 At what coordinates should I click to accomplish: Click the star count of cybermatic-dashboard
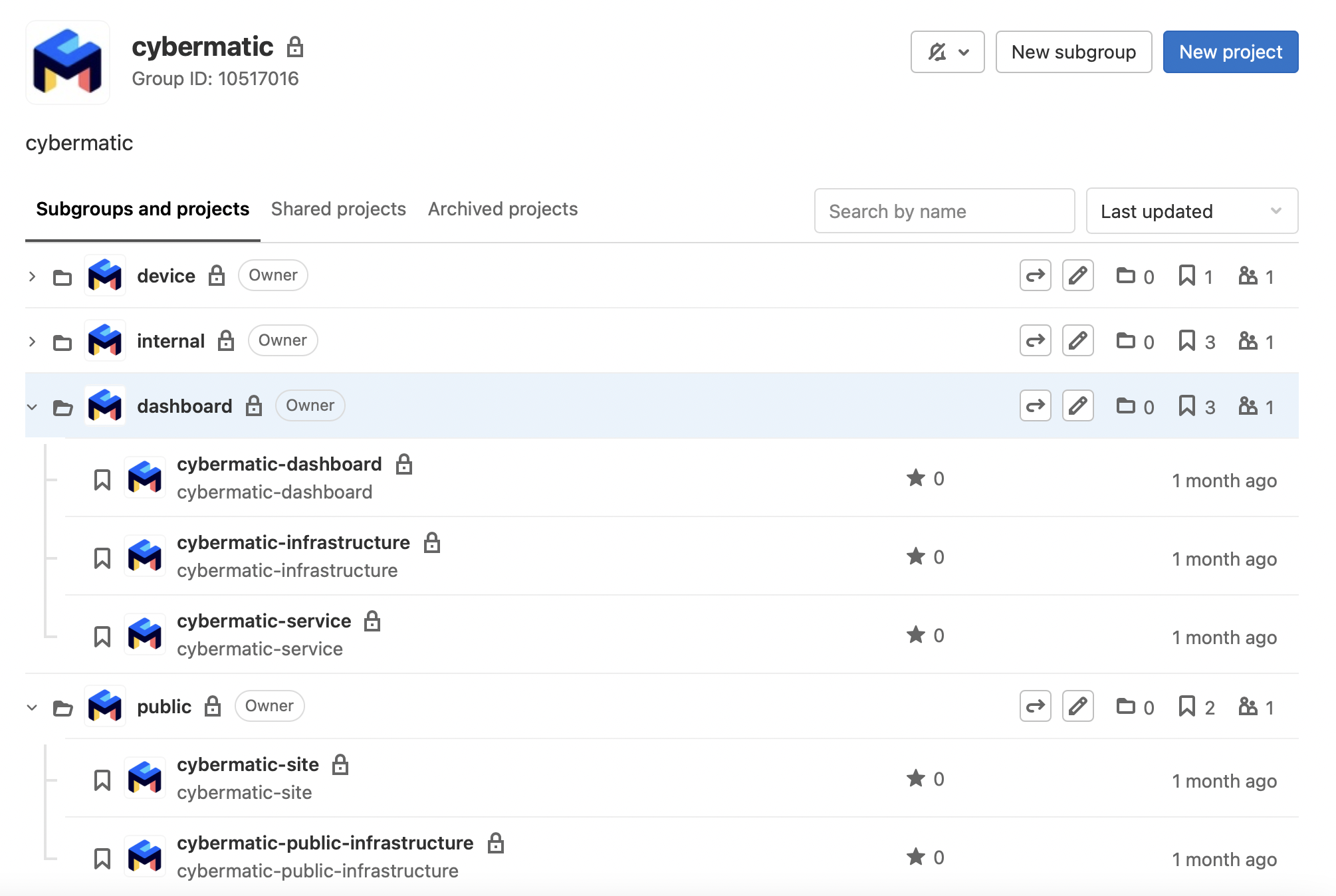925,478
